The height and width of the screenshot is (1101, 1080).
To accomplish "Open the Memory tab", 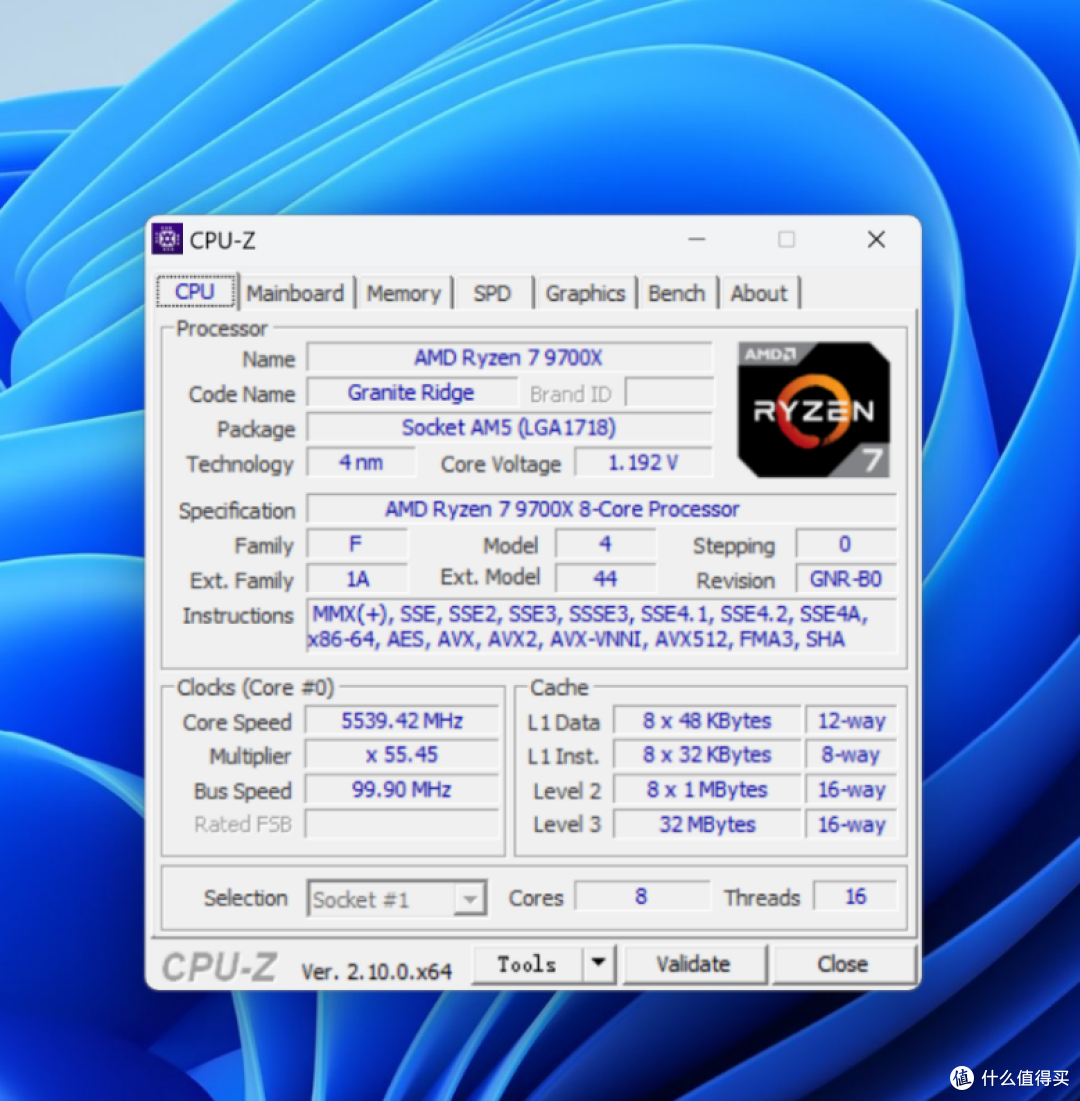I will (404, 293).
